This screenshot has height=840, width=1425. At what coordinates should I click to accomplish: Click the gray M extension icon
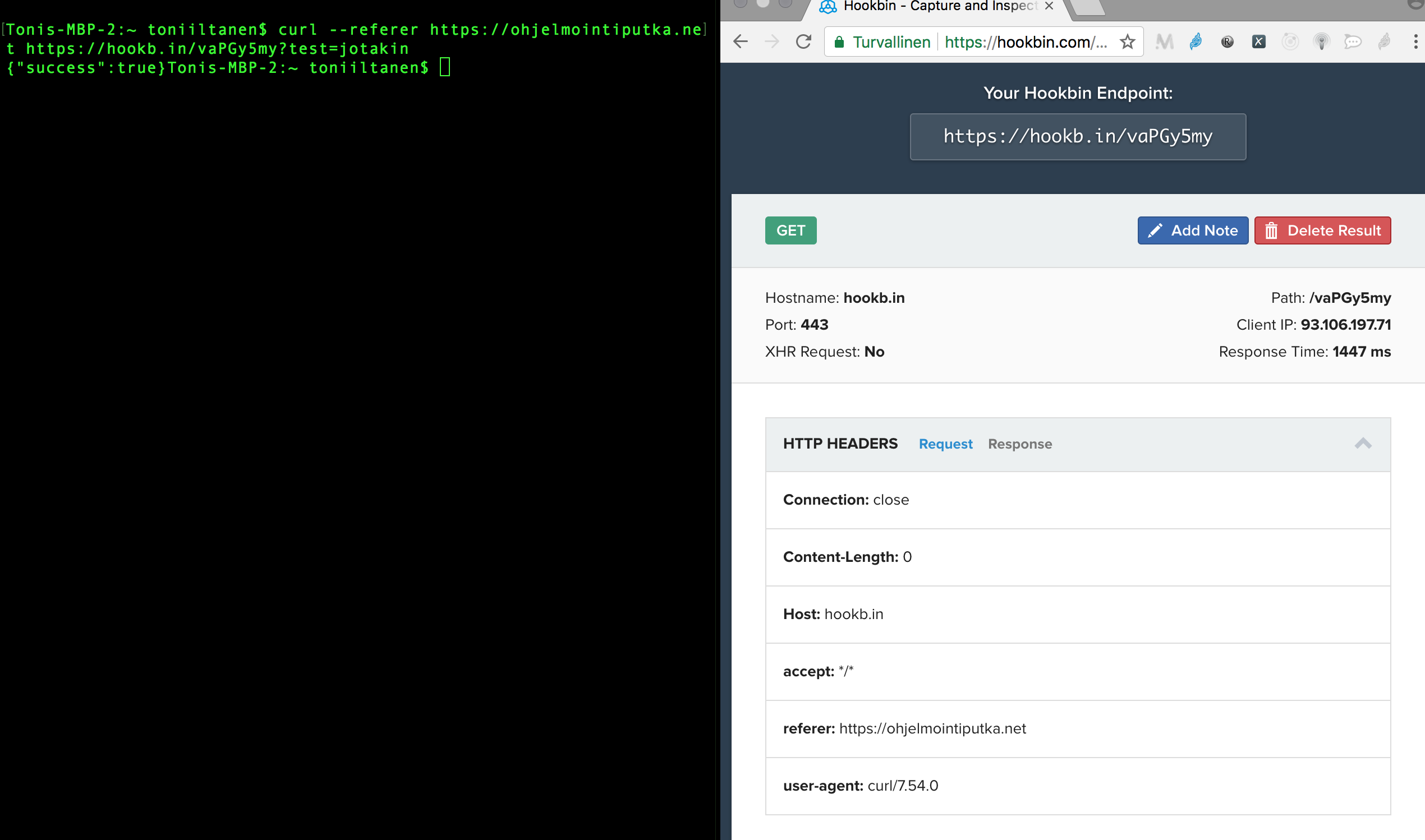(1164, 41)
